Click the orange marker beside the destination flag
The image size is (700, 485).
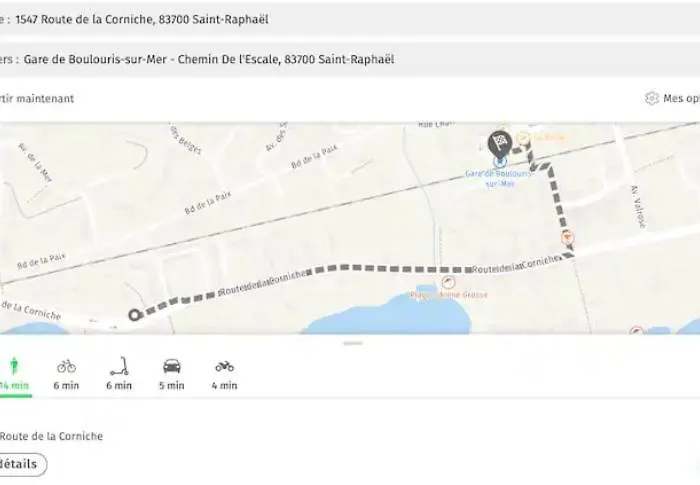(523, 137)
